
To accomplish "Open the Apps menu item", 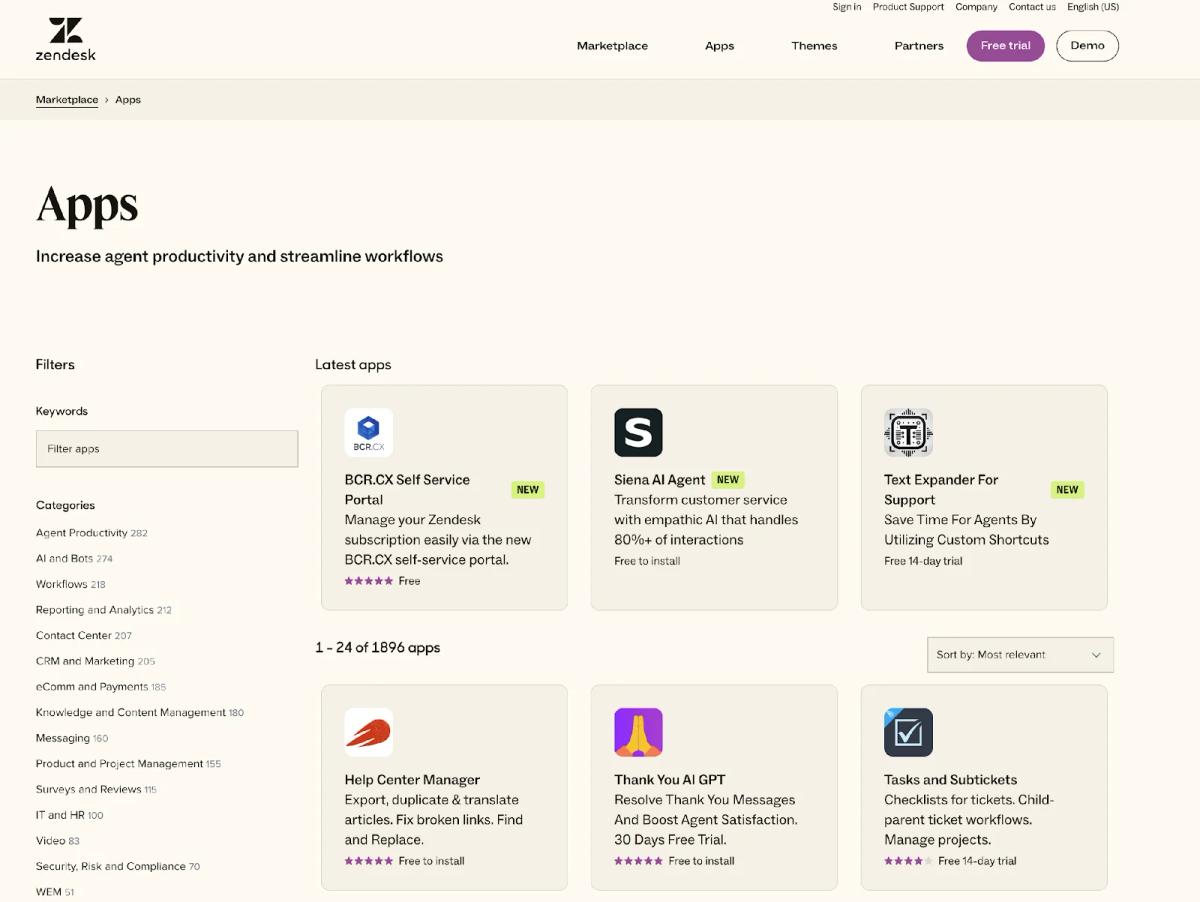I will pos(720,46).
